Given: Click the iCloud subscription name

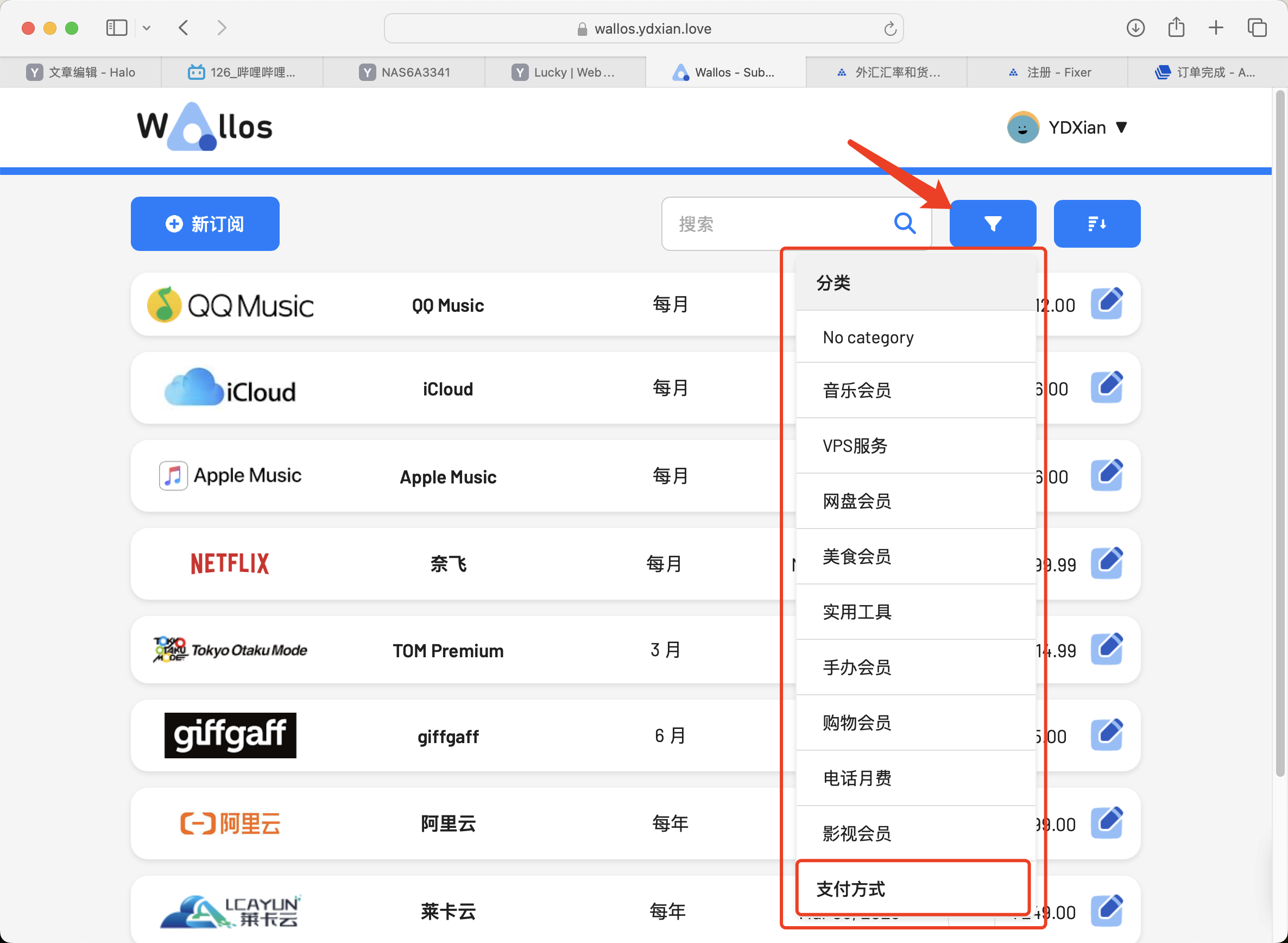Looking at the screenshot, I should point(448,389).
